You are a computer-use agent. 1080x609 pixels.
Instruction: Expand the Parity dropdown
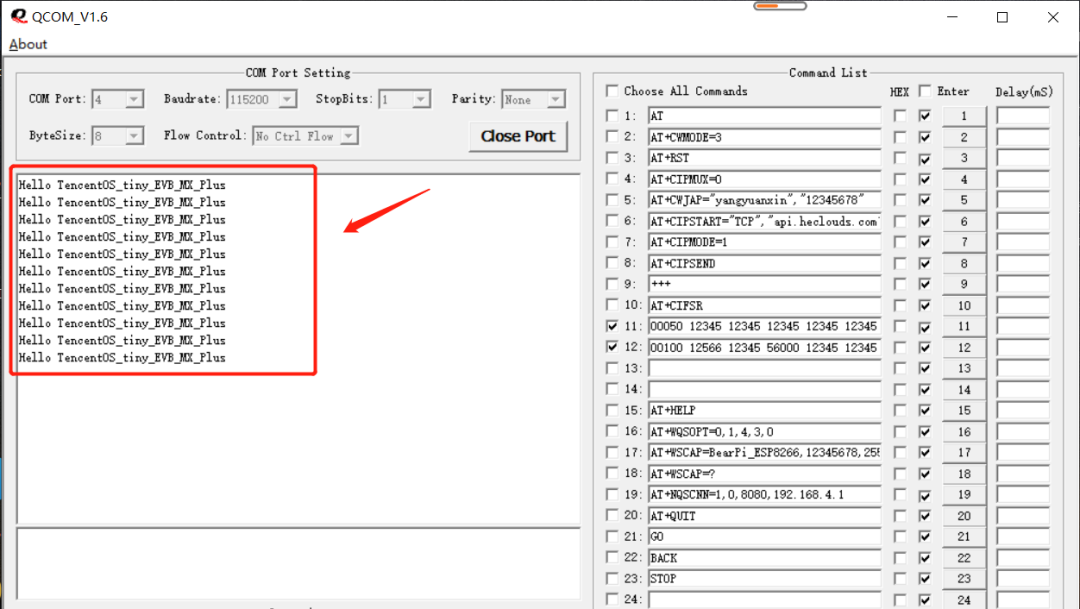(556, 99)
